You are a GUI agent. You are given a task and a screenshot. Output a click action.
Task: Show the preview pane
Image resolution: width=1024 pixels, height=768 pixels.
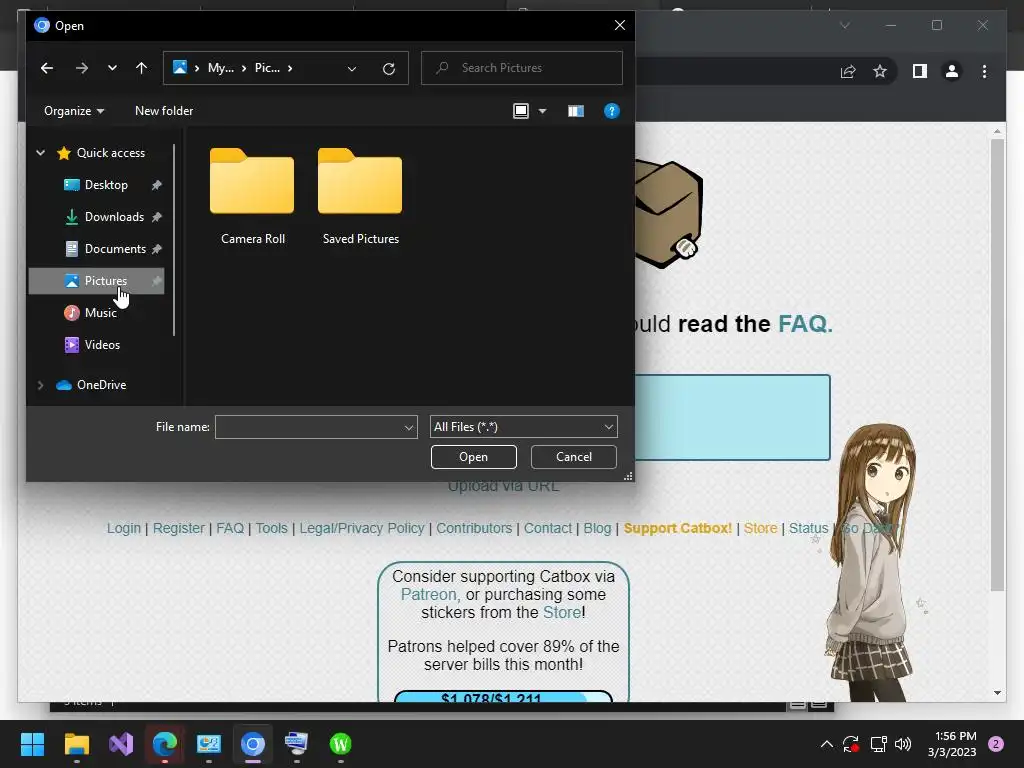pyautogui.click(x=575, y=111)
